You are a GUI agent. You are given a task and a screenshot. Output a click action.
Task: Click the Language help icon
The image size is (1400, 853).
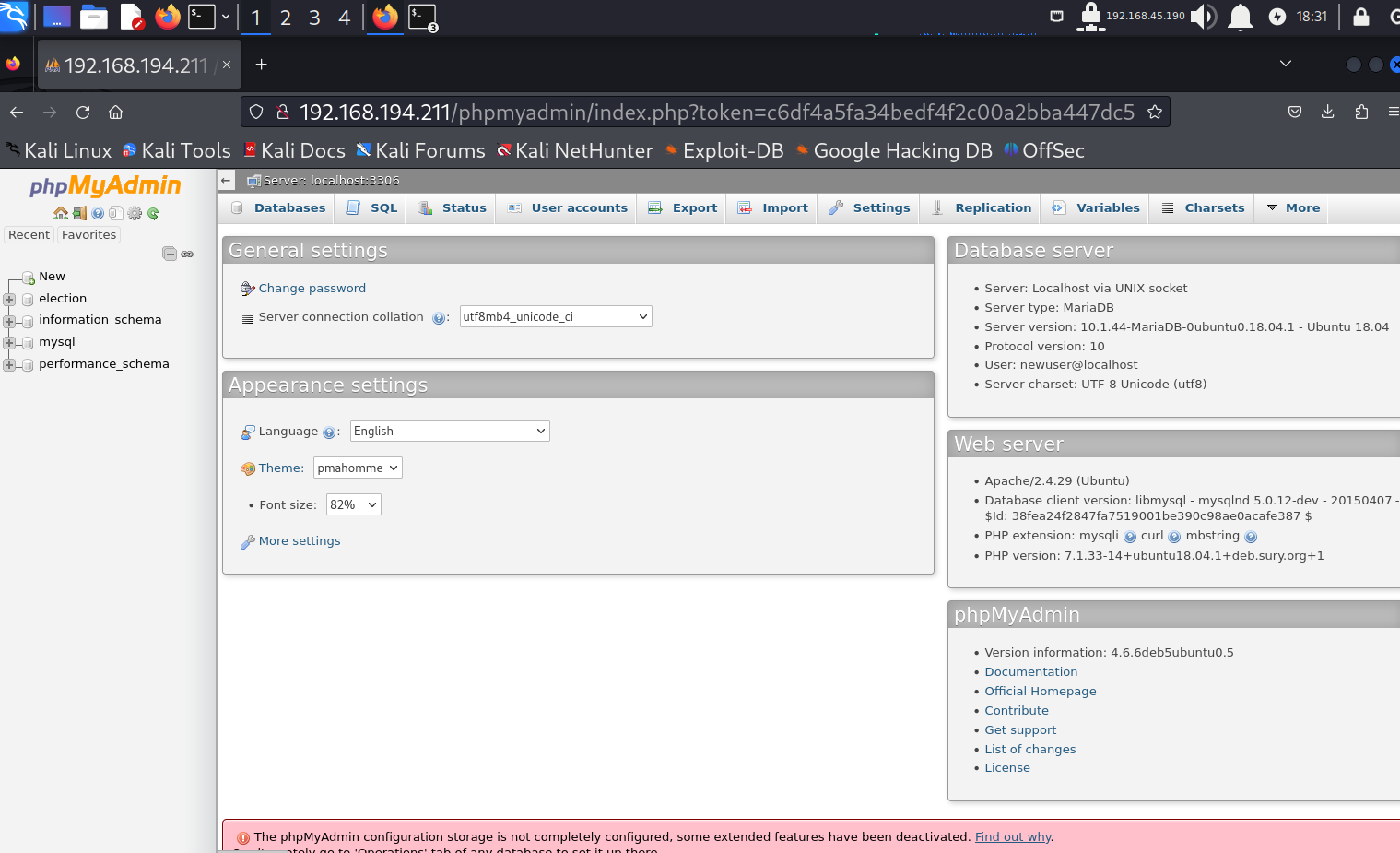[329, 432]
